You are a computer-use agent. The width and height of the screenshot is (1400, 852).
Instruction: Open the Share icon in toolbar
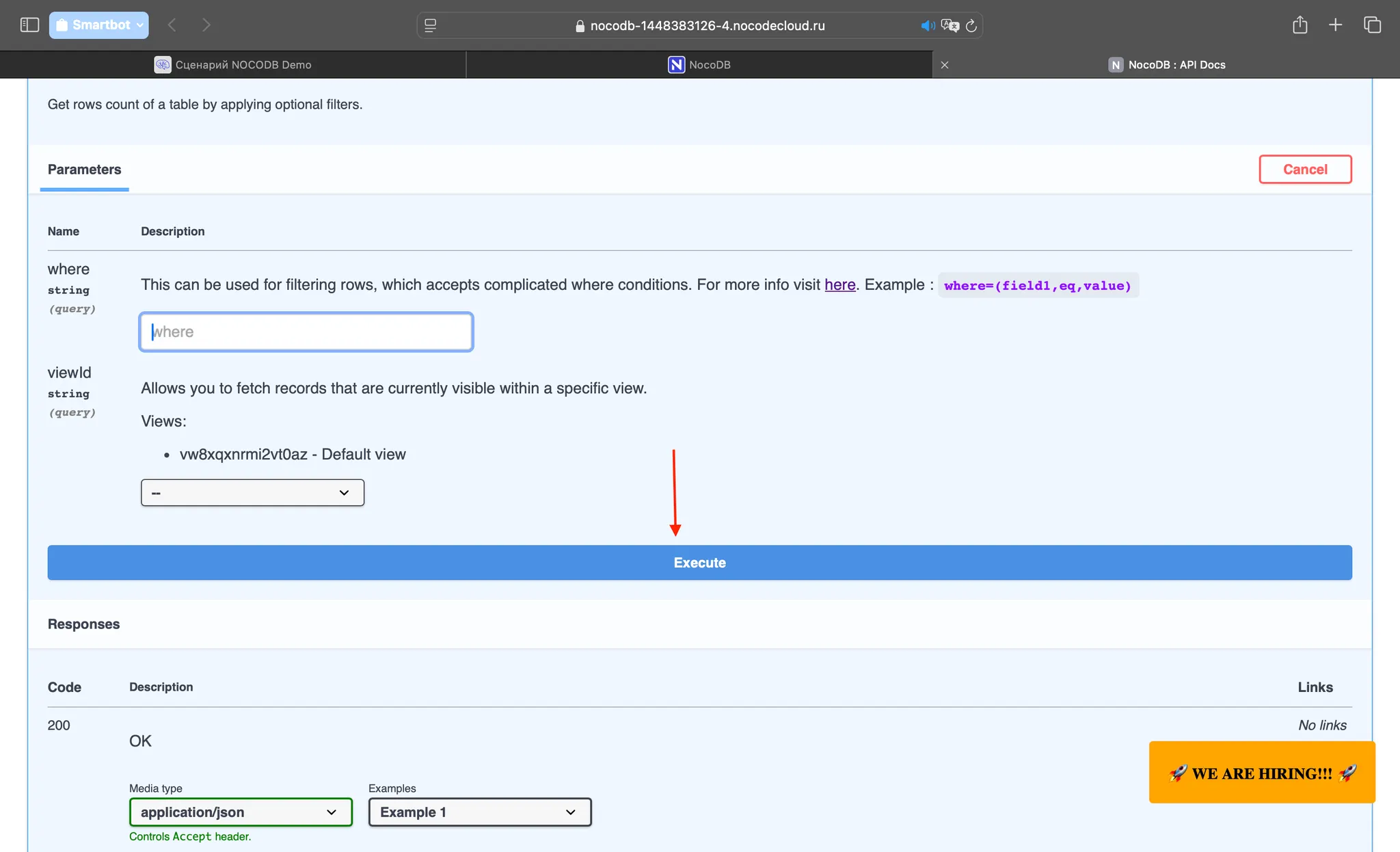pyautogui.click(x=1300, y=25)
